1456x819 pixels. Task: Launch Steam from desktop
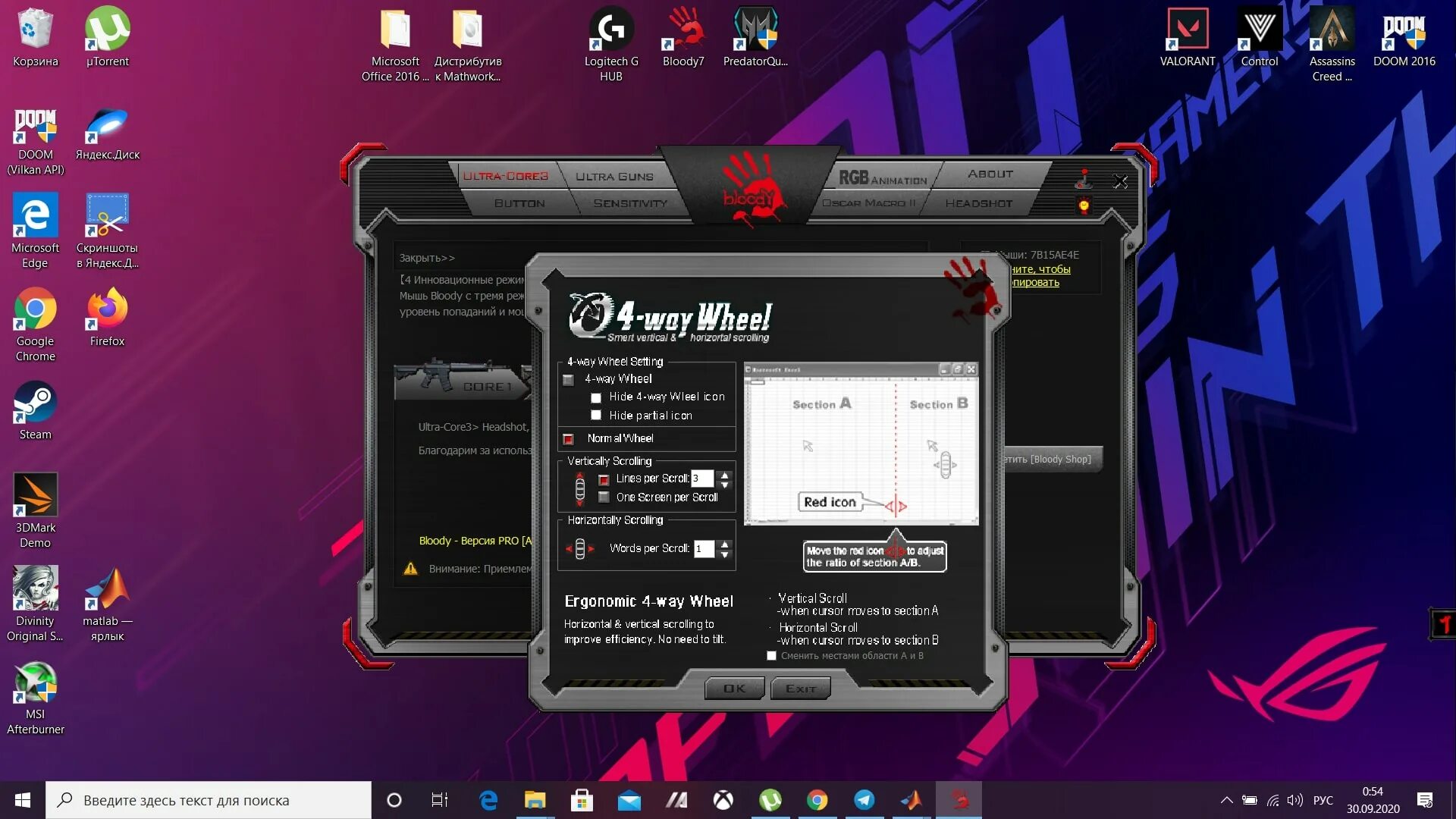(x=35, y=410)
